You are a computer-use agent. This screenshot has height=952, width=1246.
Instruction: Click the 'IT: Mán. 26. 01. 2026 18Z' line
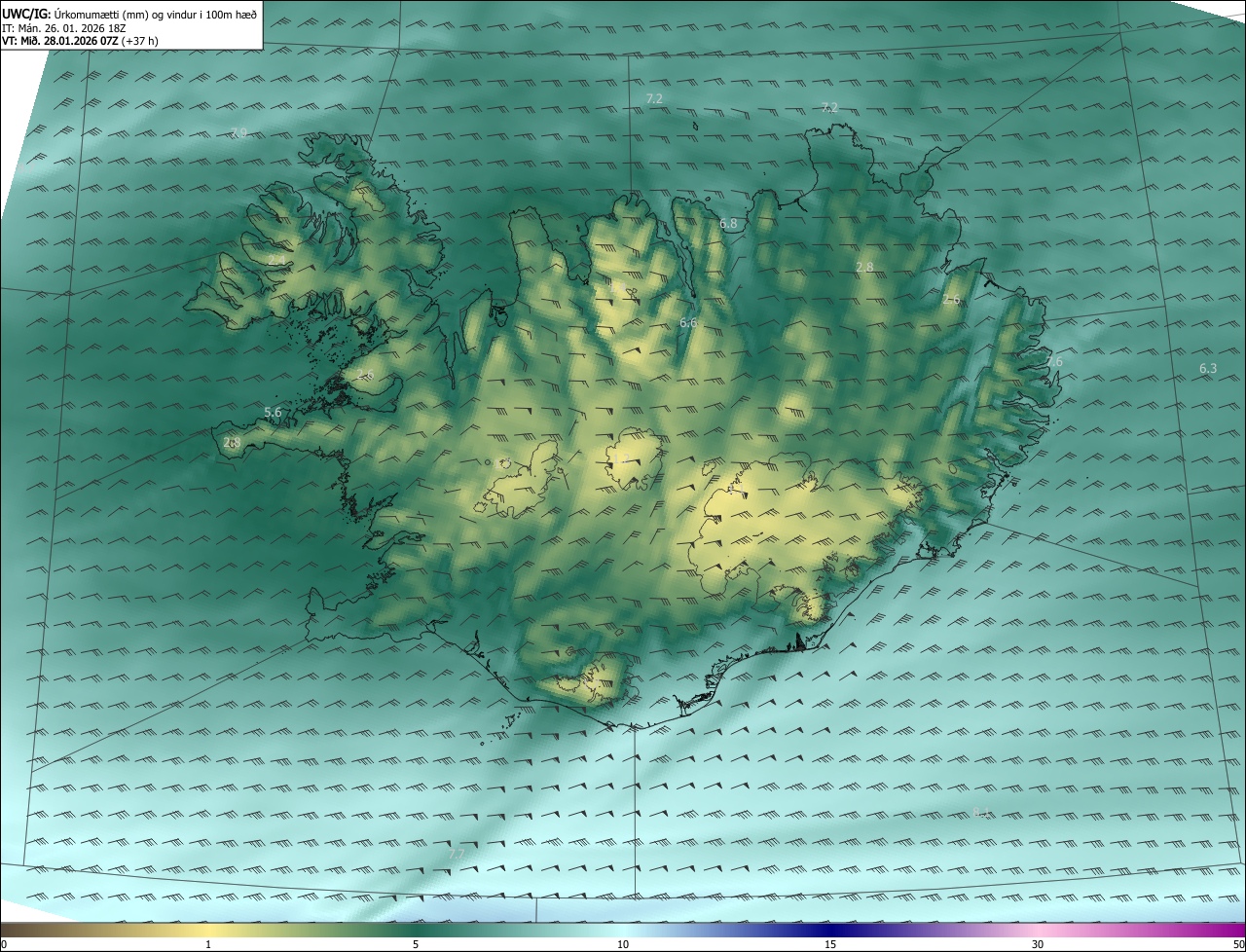pos(65,27)
